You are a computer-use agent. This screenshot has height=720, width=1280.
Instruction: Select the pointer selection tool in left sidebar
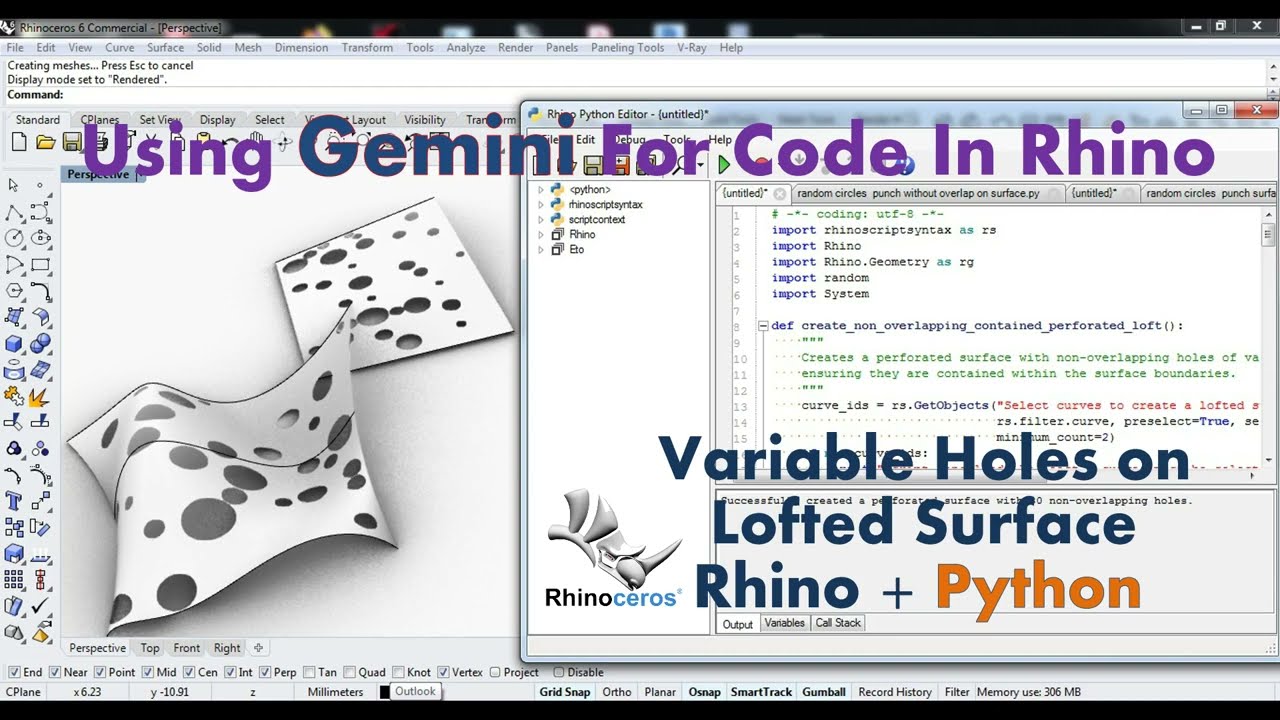tap(14, 185)
